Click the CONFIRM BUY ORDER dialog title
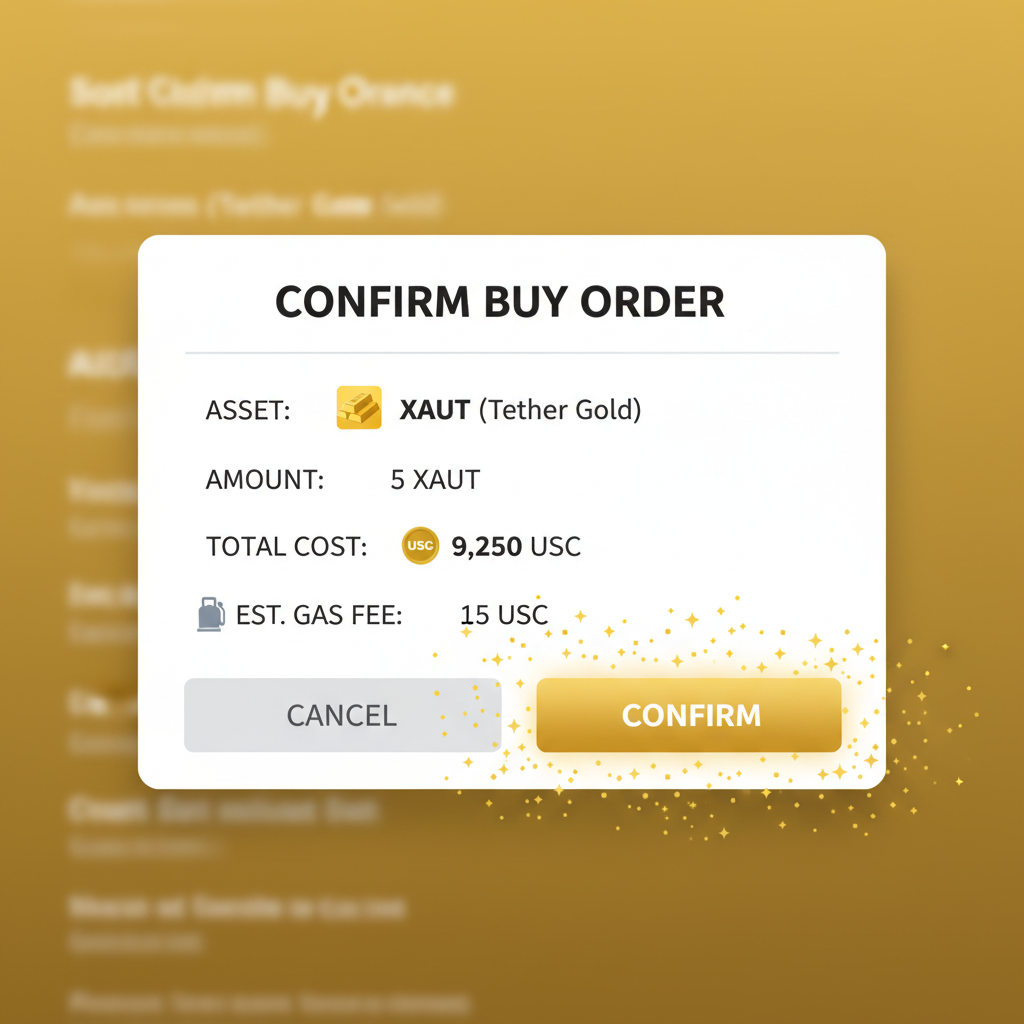The width and height of the screenshot is (1024, 1024). coord(500,301)
